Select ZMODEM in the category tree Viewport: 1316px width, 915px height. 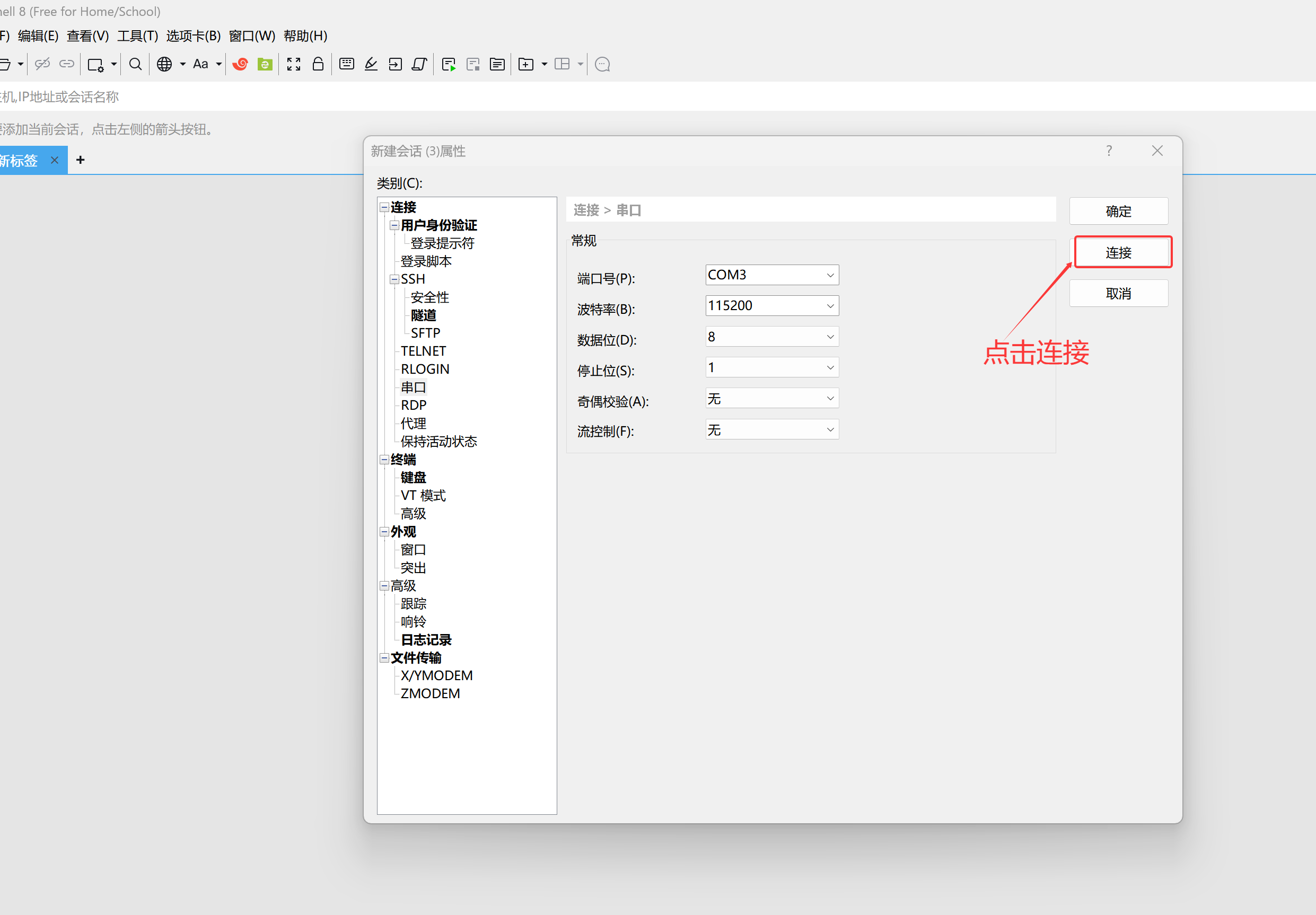[430, 693]
